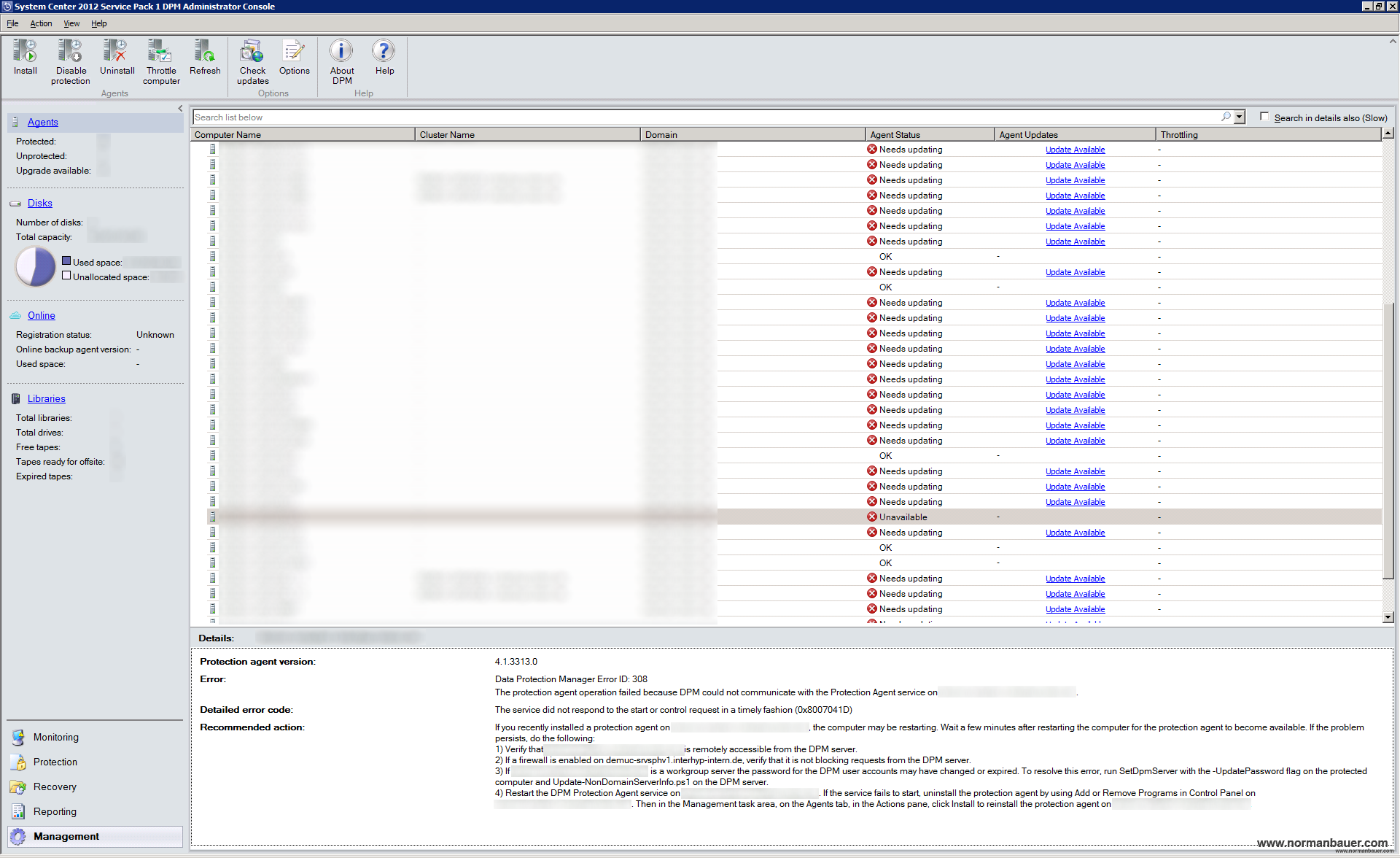Open the View menu

point(71,23)
